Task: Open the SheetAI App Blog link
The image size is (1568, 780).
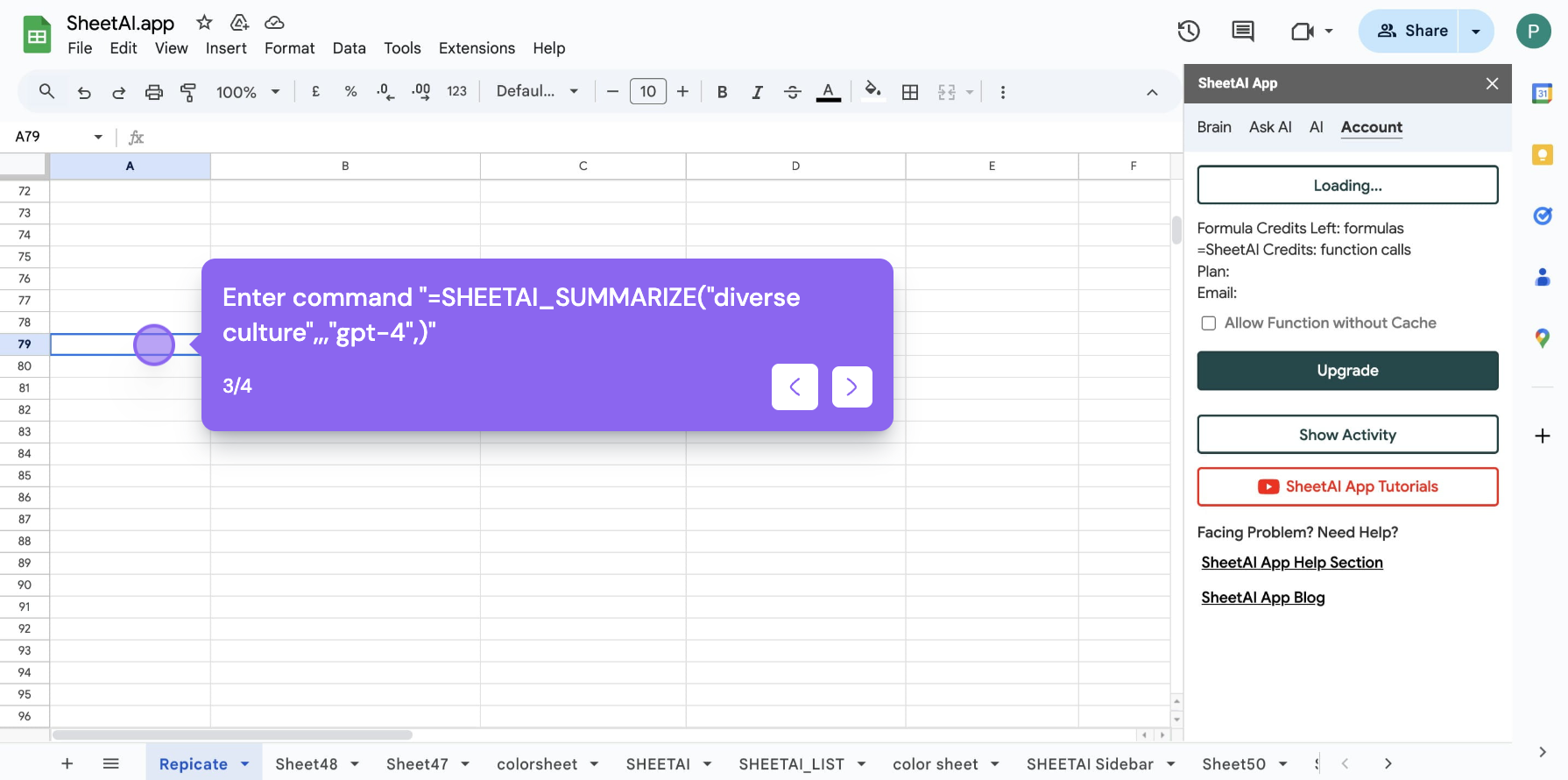Action: point(1263,598)
